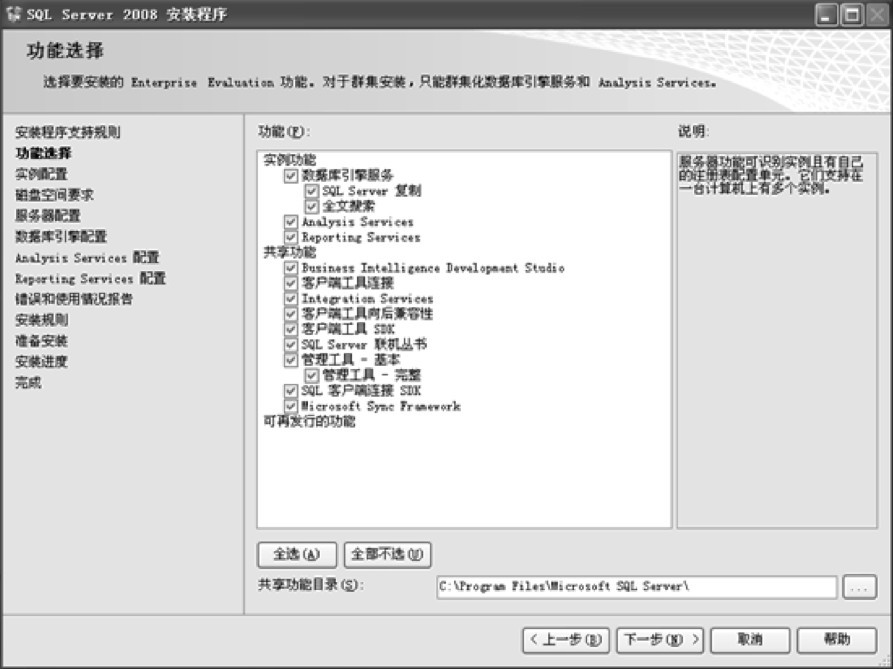Viewport: 893px width, 669px height.
Task: Select Microsoft Sync Framework label
Action: coord(380,406)
